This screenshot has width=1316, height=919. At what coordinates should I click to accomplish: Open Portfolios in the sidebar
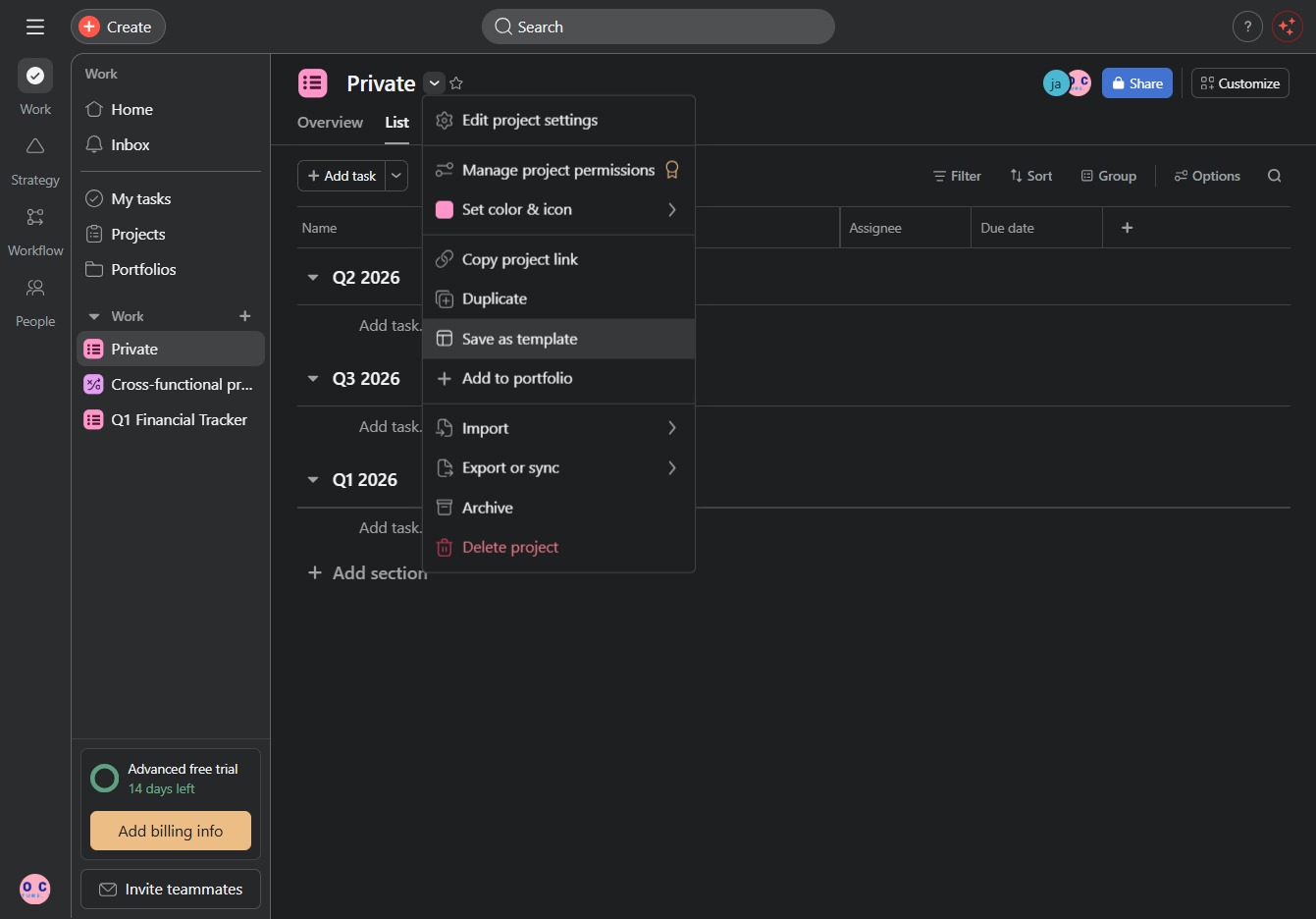[x=171, y=270]
